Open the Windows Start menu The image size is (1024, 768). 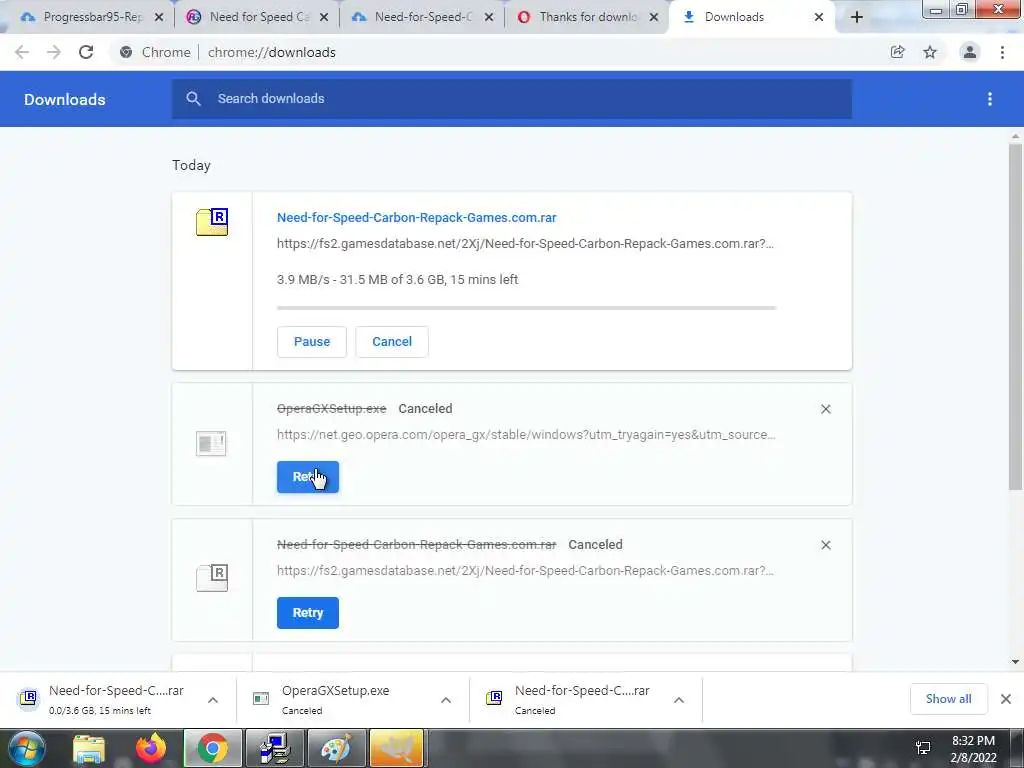[27, 748]
